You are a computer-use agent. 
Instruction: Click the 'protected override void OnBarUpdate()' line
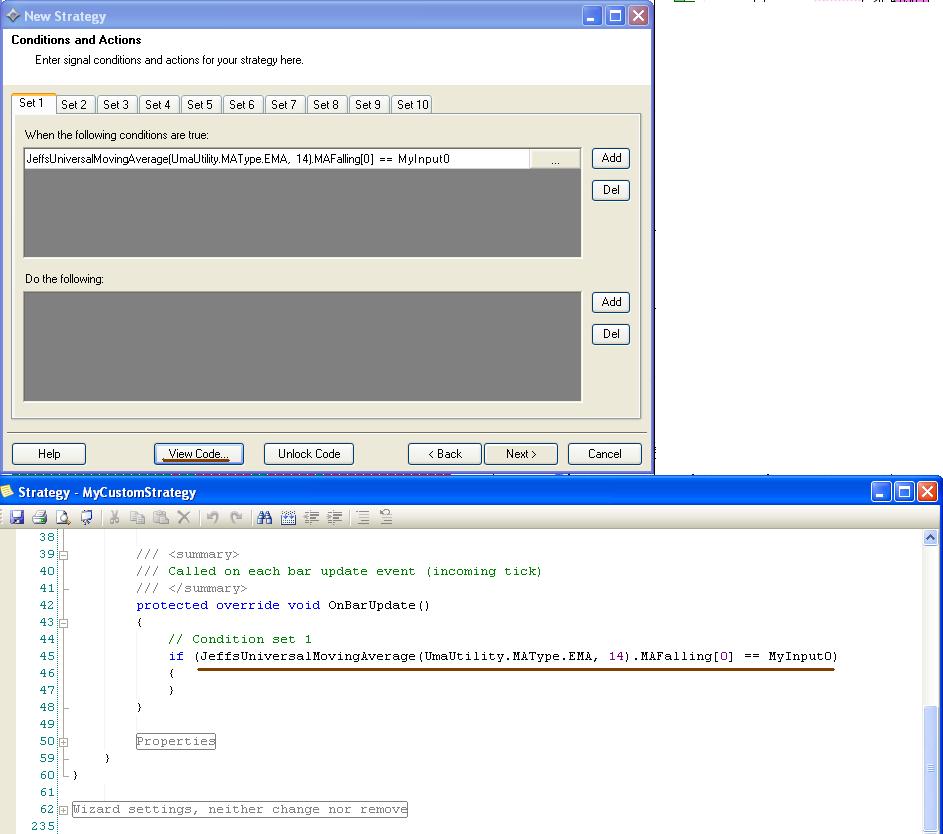pyautogui.click(x=283, y=605)
